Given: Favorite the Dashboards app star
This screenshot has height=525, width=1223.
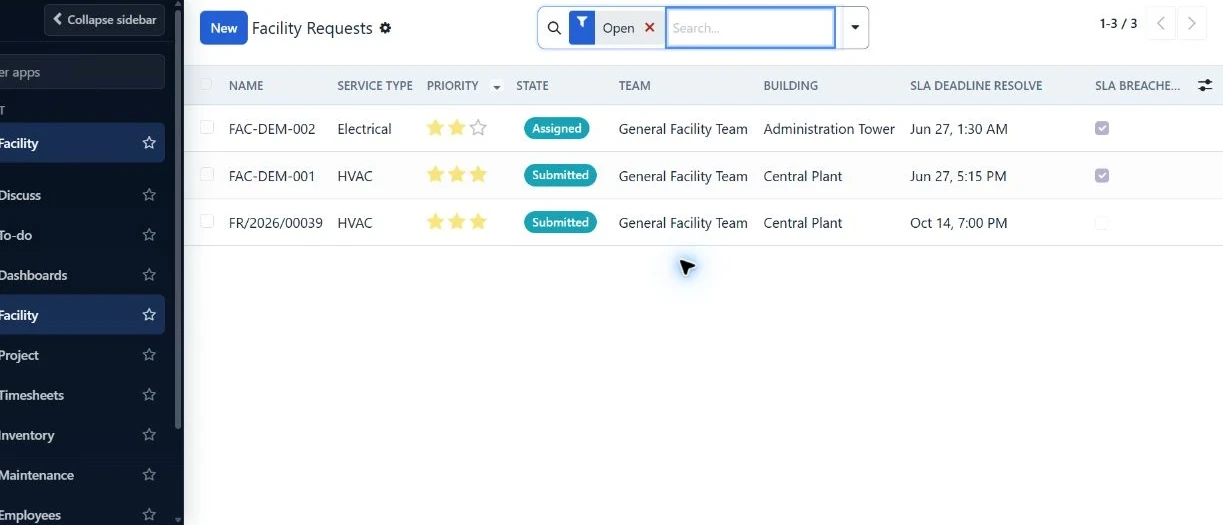Looking at the screenshot, I should (149, 275).
